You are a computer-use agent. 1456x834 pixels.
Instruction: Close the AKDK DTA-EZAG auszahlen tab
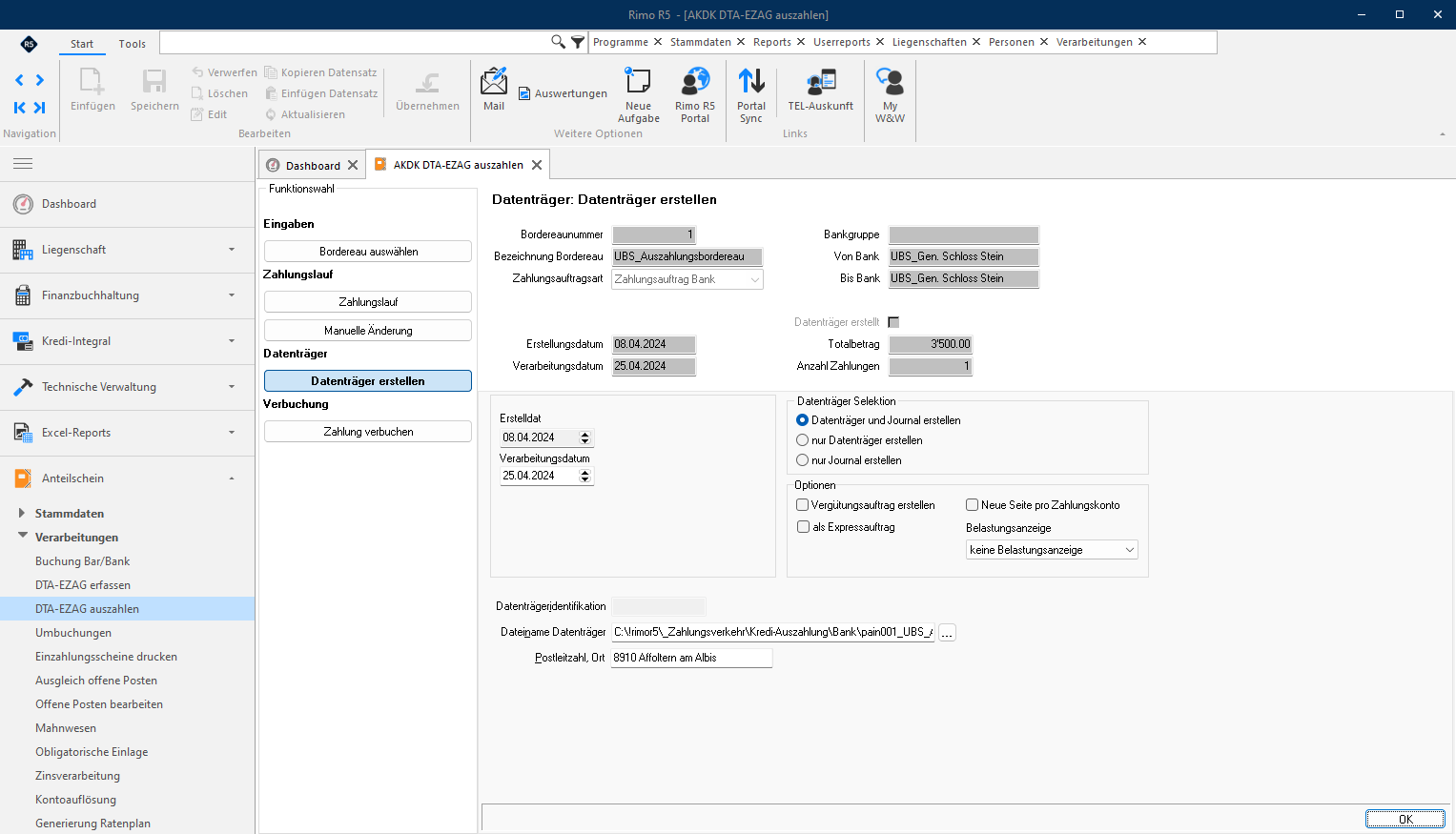[537, 165]
